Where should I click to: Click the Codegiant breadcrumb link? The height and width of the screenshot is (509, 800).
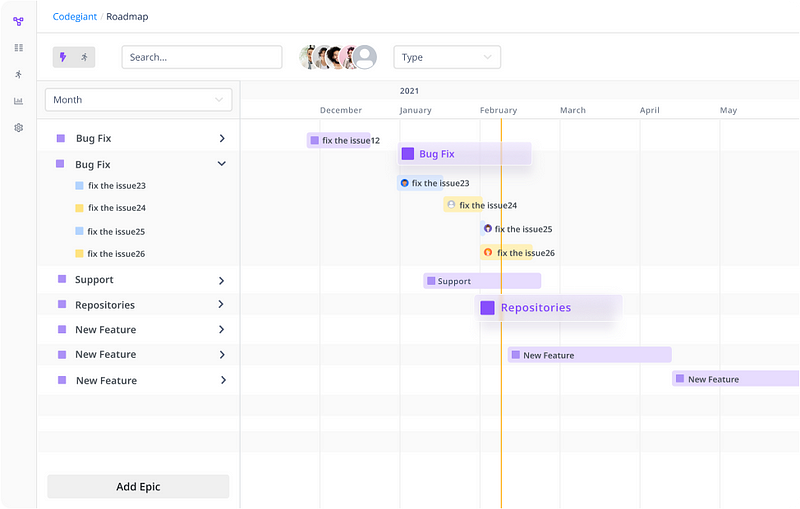(x=74, y=16)
